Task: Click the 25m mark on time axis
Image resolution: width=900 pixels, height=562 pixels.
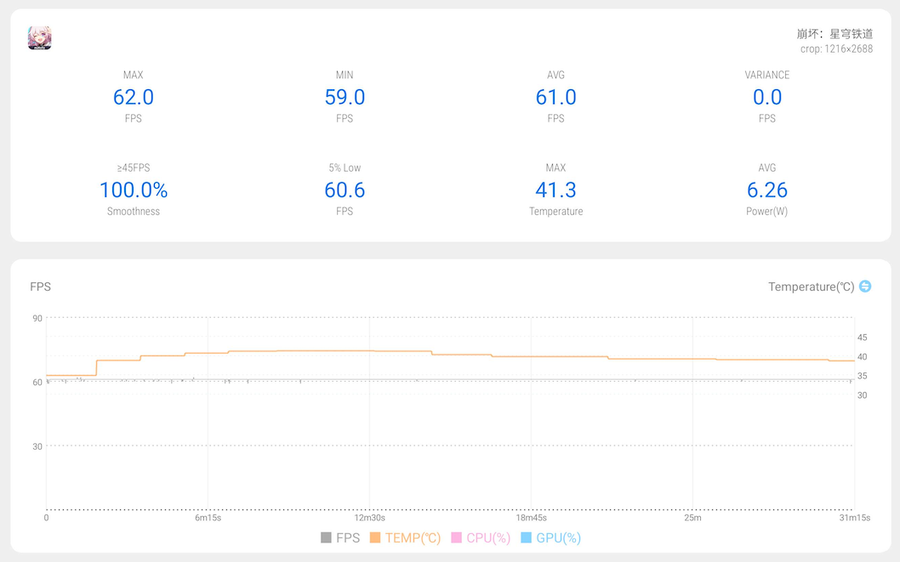Action: click(x=693, y=518)
